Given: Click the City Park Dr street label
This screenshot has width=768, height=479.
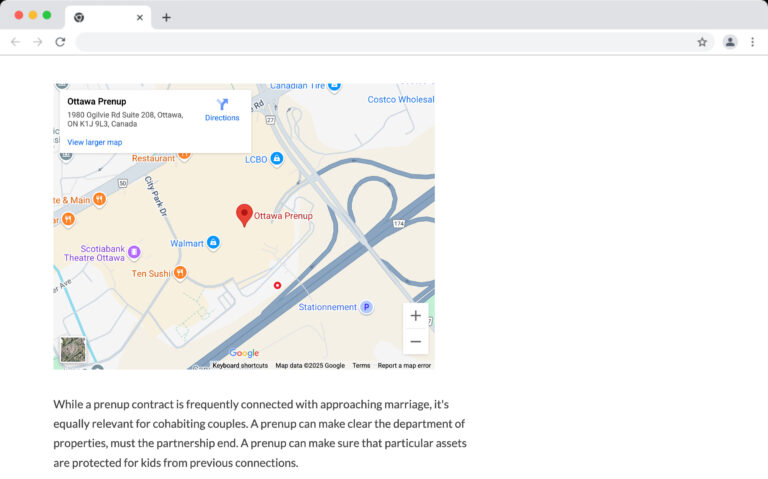Looking at the screenshot, I should [156, 196].
